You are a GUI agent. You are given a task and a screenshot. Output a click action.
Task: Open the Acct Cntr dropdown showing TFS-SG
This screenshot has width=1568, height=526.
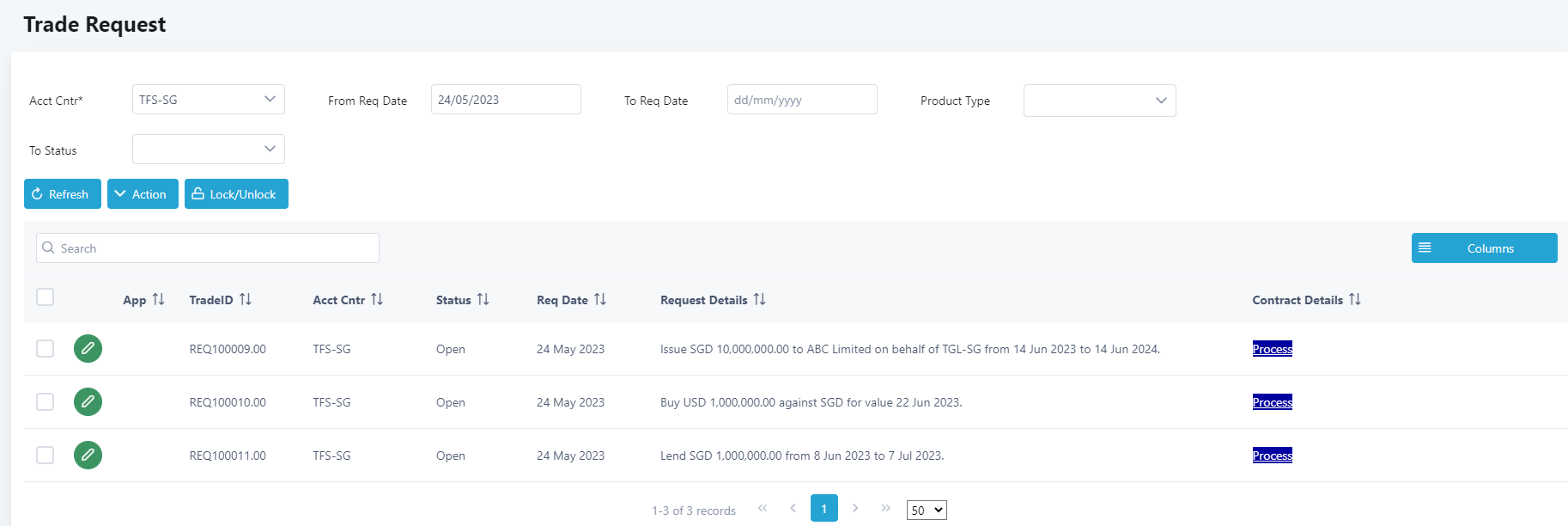coord(209,100)
